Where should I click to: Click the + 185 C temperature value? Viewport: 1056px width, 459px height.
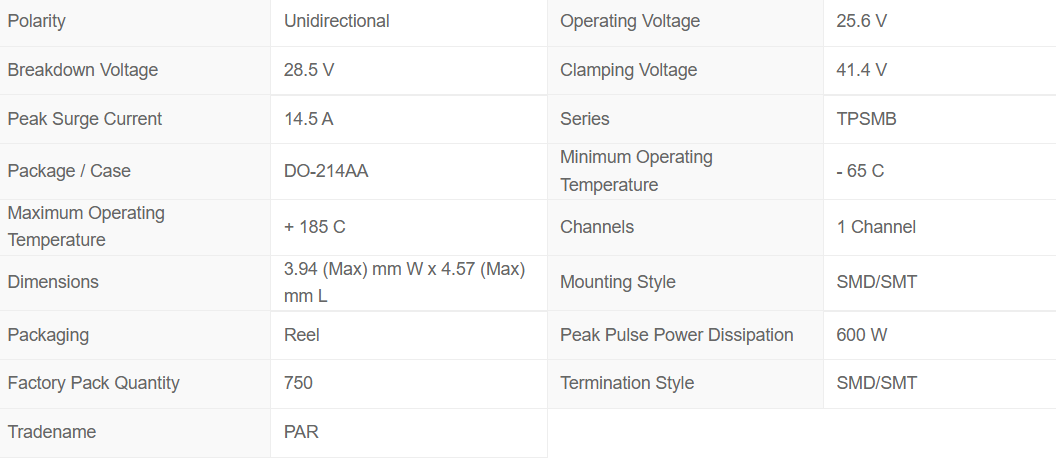pos(315,227)
